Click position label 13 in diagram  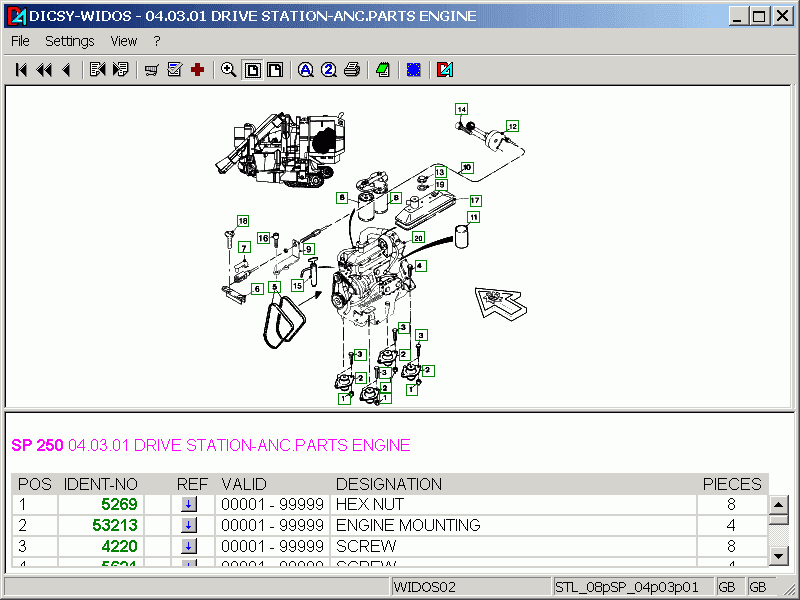click(x=440, y=172)
